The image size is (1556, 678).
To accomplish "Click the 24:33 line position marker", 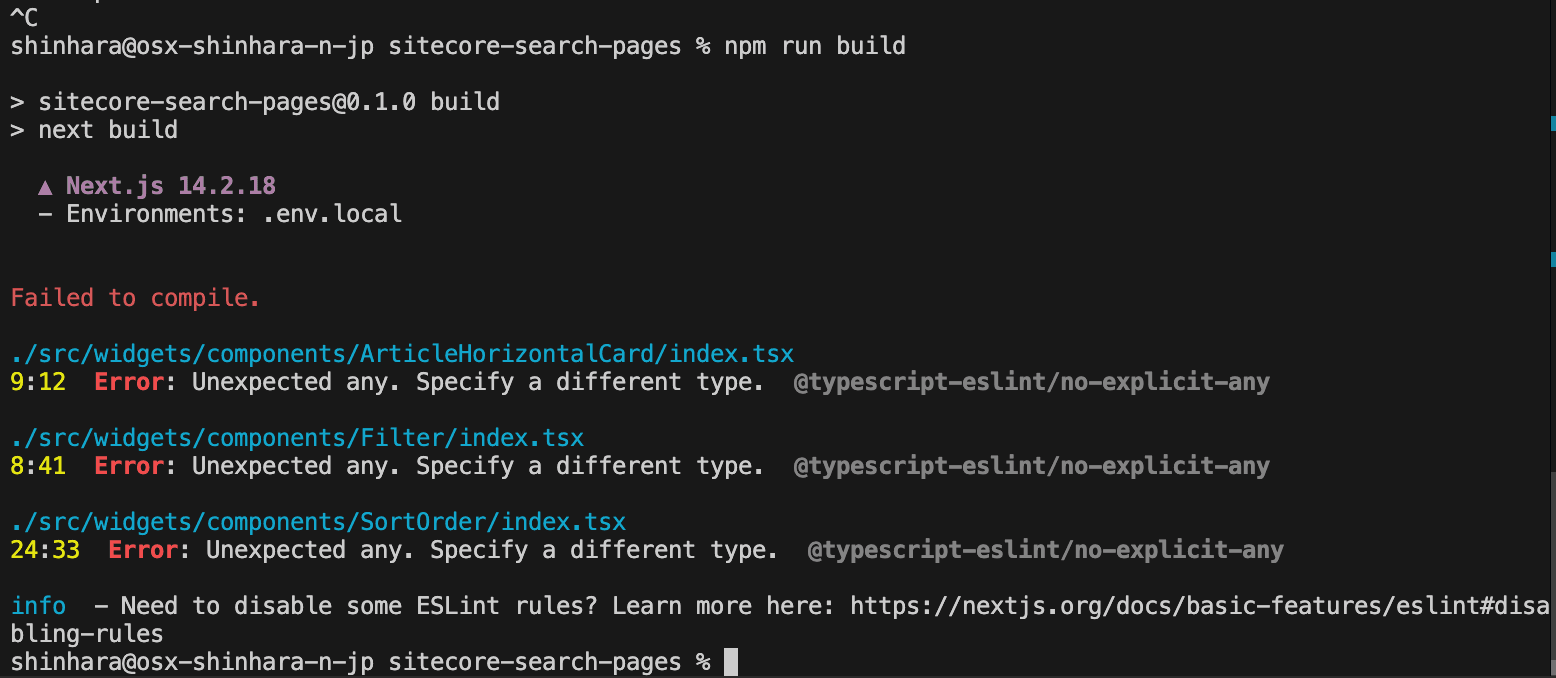I will [x=45, y=550].
